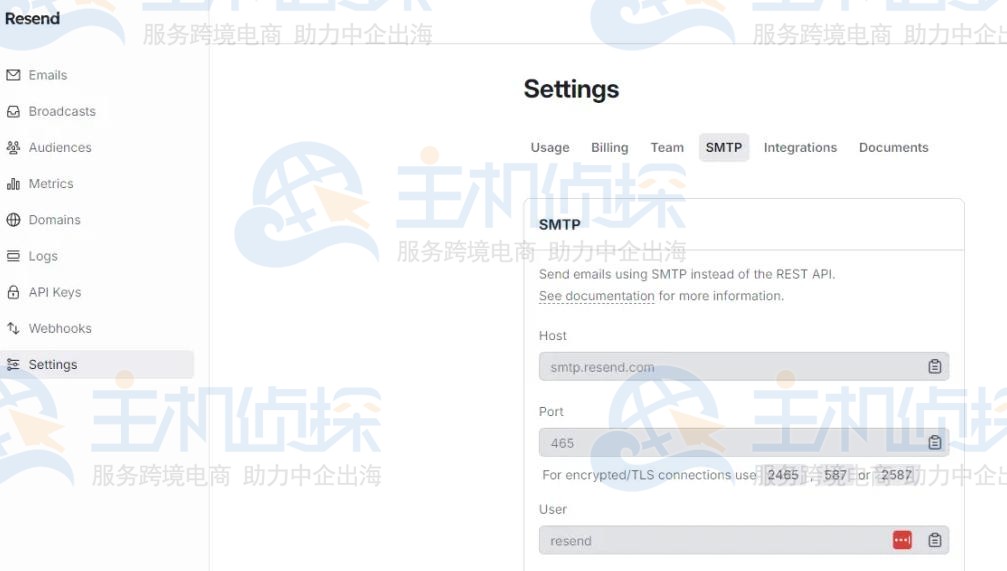This screenshot has width=1007, height=571.
Task: Click the 587 port value
Action: 835,475
